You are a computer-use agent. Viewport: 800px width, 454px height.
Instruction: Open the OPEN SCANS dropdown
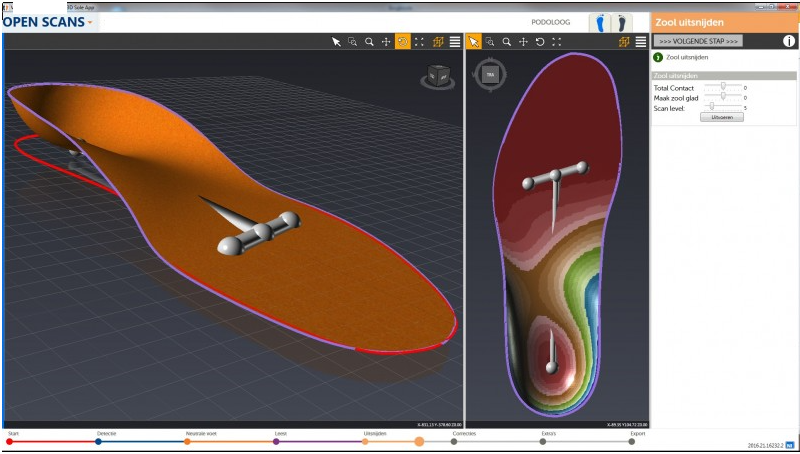click(48, 21)
